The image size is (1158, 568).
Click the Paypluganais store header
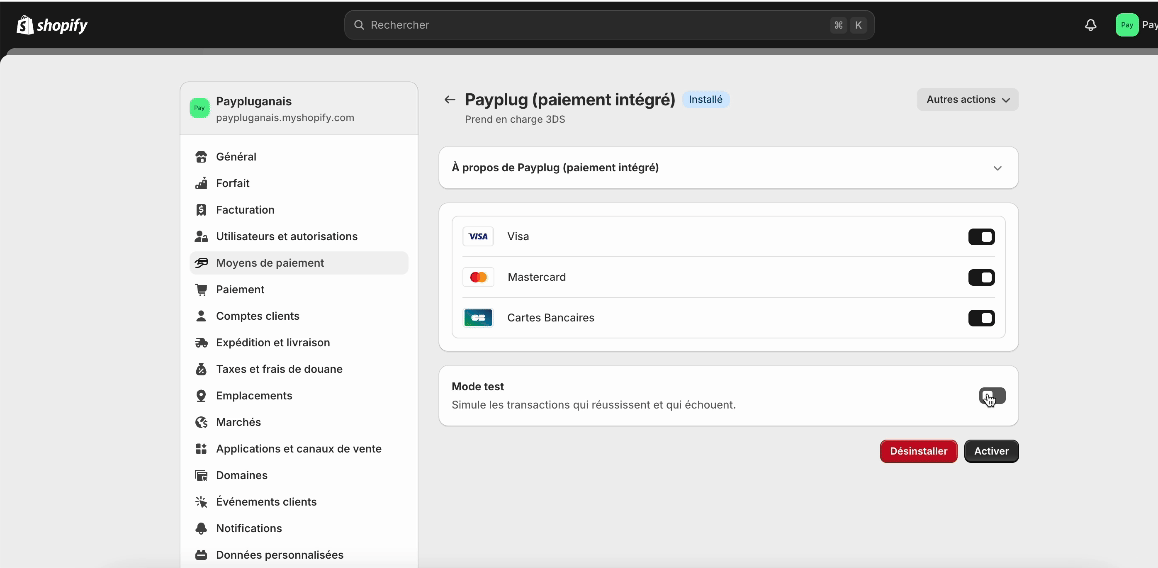pos(299,108)
